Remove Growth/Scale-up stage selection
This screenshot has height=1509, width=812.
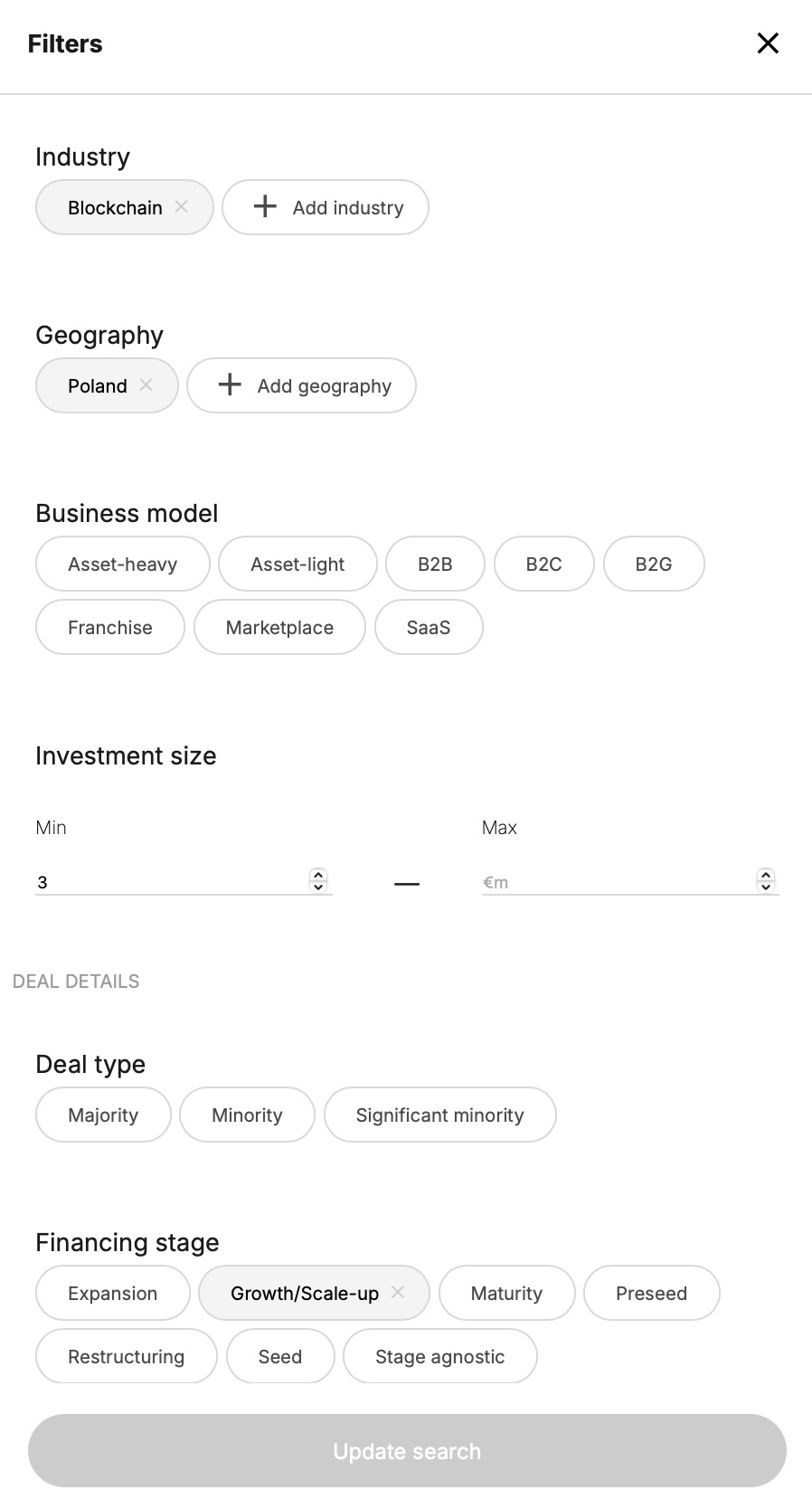(398, 1292)
